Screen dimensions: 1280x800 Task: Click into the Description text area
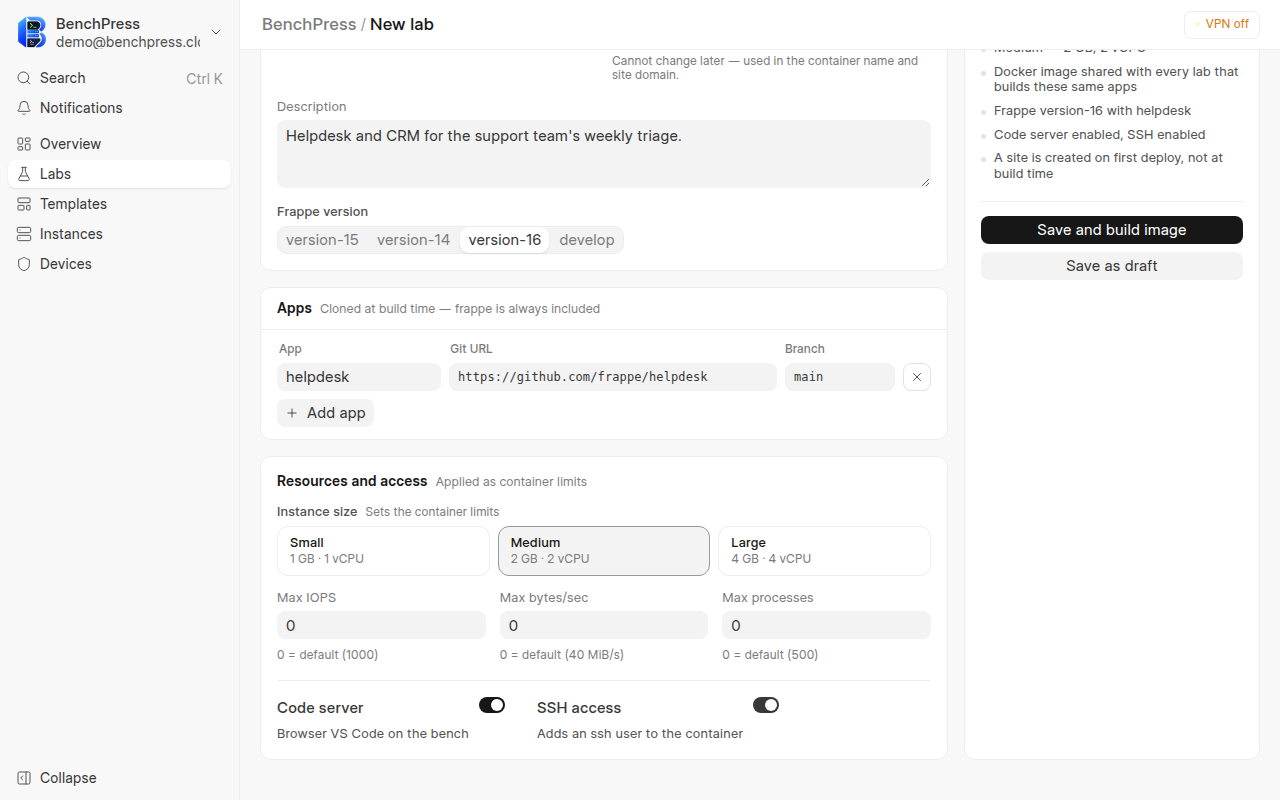pos(604,154)
